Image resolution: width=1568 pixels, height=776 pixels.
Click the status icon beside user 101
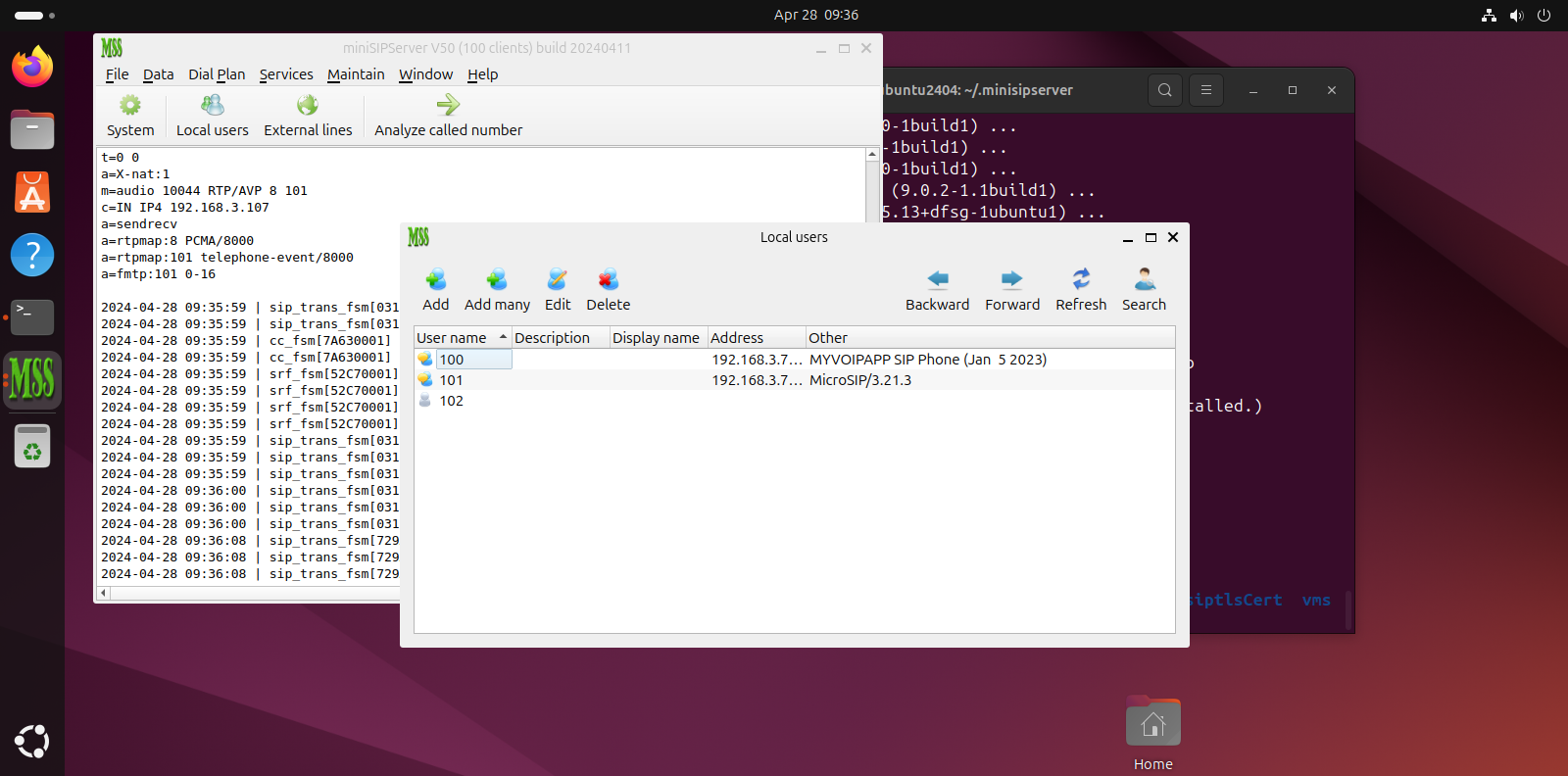click(425, 379)
